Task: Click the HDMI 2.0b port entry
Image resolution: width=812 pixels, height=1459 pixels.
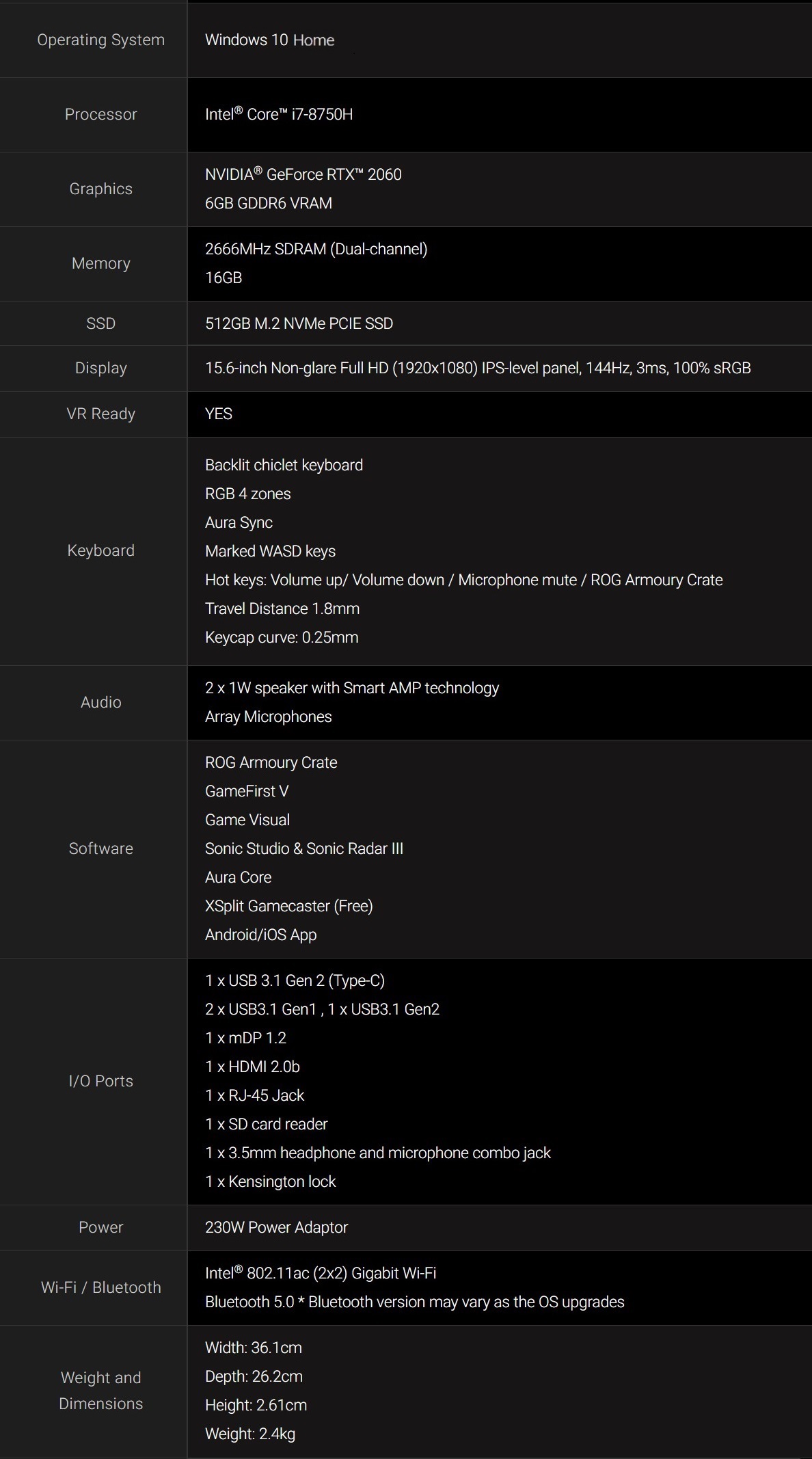Action: 252,1067
